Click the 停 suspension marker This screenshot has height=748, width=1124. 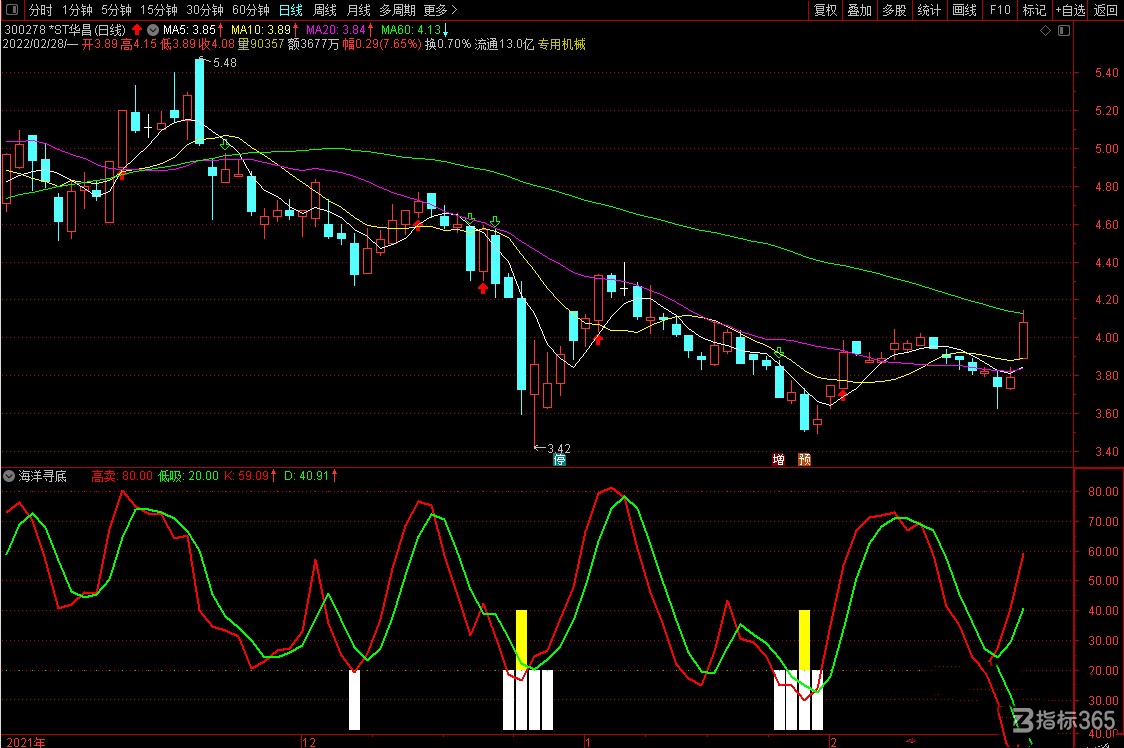[560, 460]
